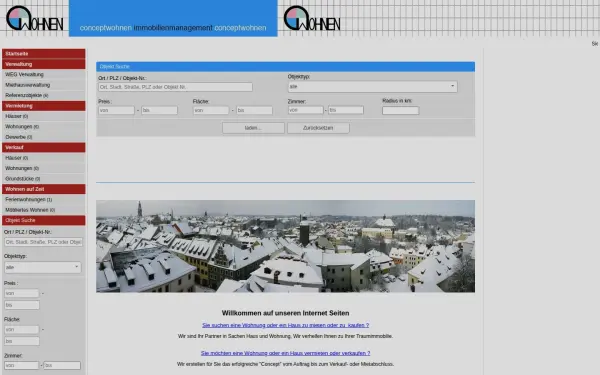This screenshot has width=600, height=375.
Task: Focus main Zimmer bis field
Action: click(346, 110)
